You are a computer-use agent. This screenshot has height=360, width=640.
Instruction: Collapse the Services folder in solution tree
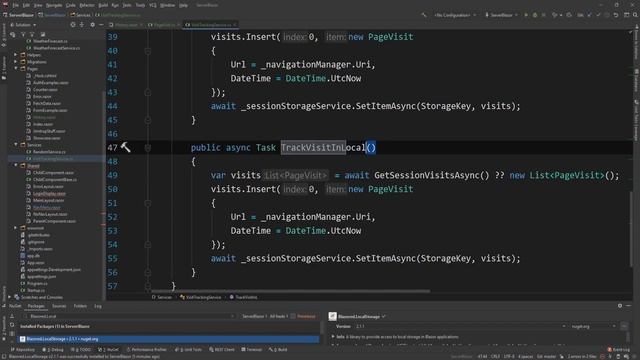point(16,144)
